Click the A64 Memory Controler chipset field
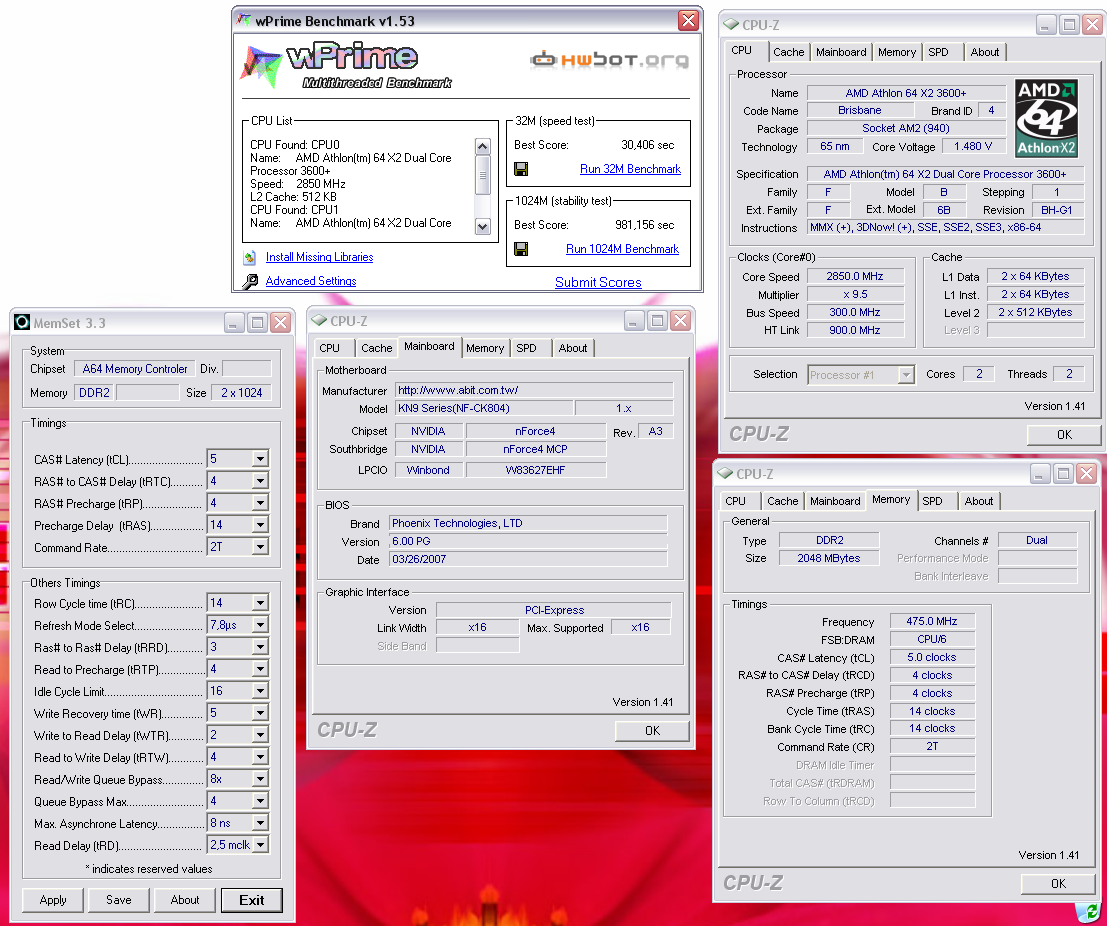 coord(135,368)
